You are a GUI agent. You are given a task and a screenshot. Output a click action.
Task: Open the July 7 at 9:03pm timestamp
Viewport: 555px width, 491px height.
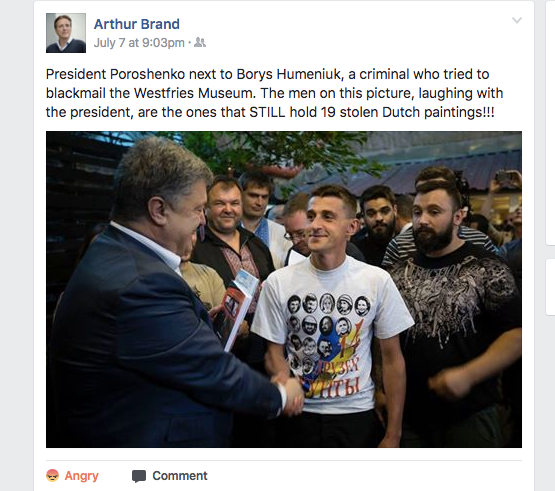click(139, 43)
